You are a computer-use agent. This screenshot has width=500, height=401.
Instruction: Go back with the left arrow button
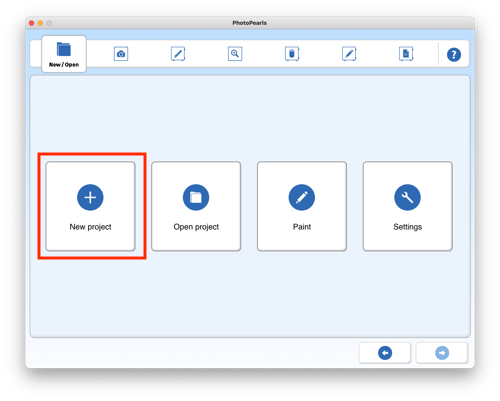pyautogui.click(x=385, y=353)
